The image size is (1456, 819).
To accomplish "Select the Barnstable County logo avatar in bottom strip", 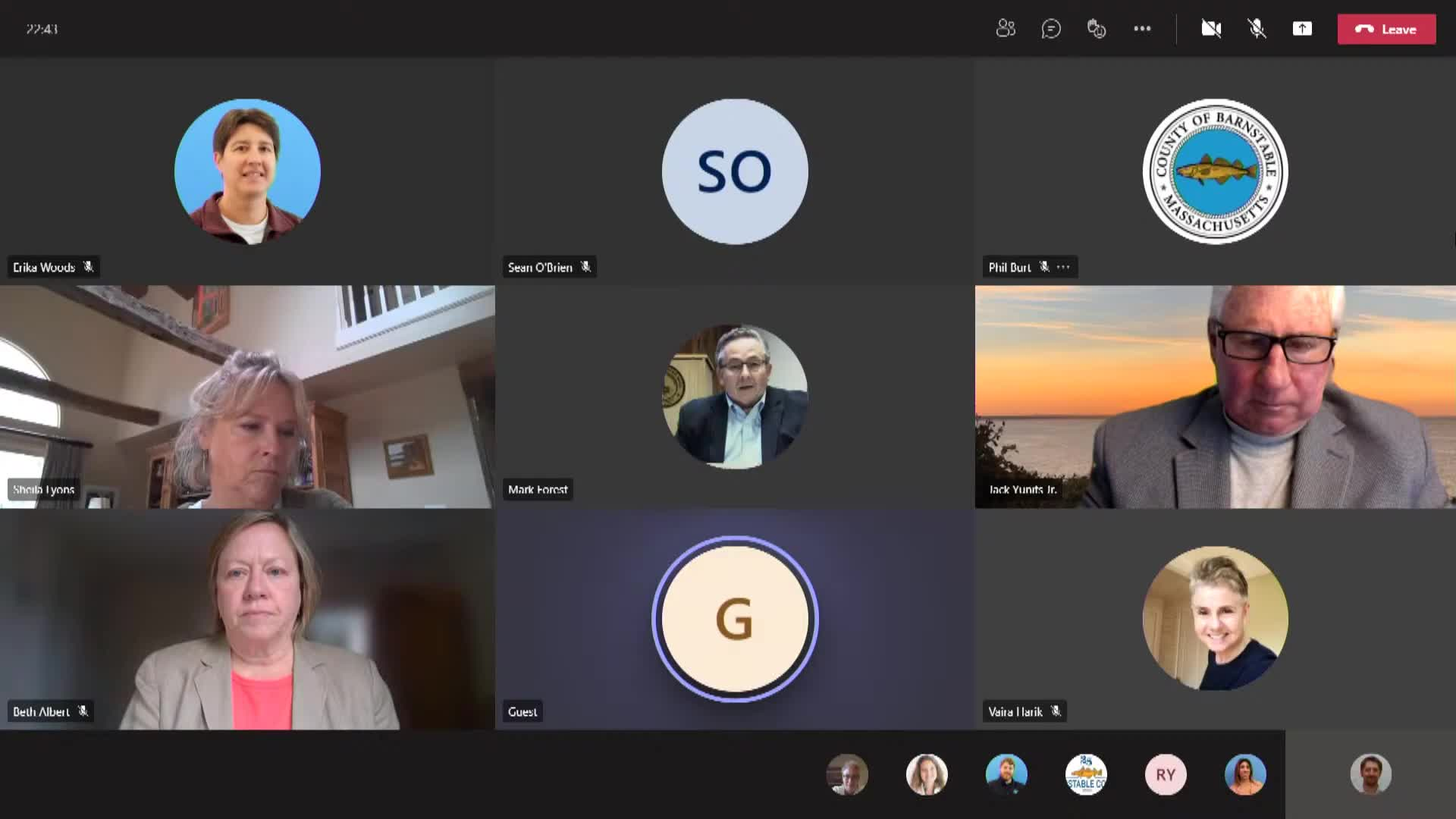I will (1086, 774).
